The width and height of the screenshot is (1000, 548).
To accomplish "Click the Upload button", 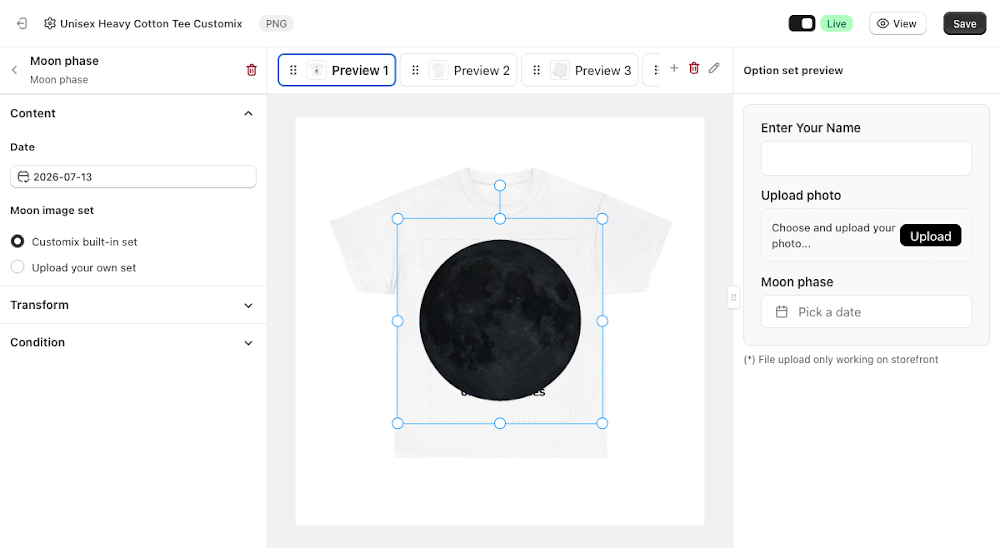I will 930,236.
